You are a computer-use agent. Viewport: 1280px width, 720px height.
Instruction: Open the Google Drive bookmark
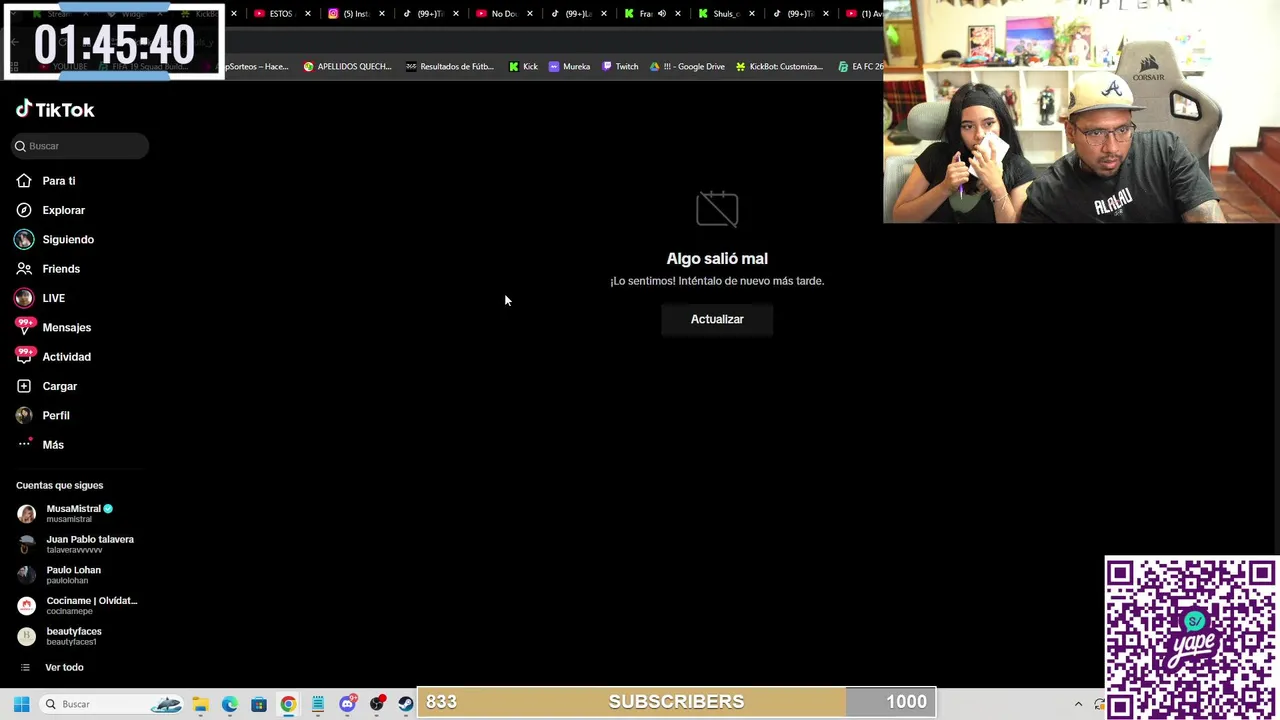(x=687, y=67)
